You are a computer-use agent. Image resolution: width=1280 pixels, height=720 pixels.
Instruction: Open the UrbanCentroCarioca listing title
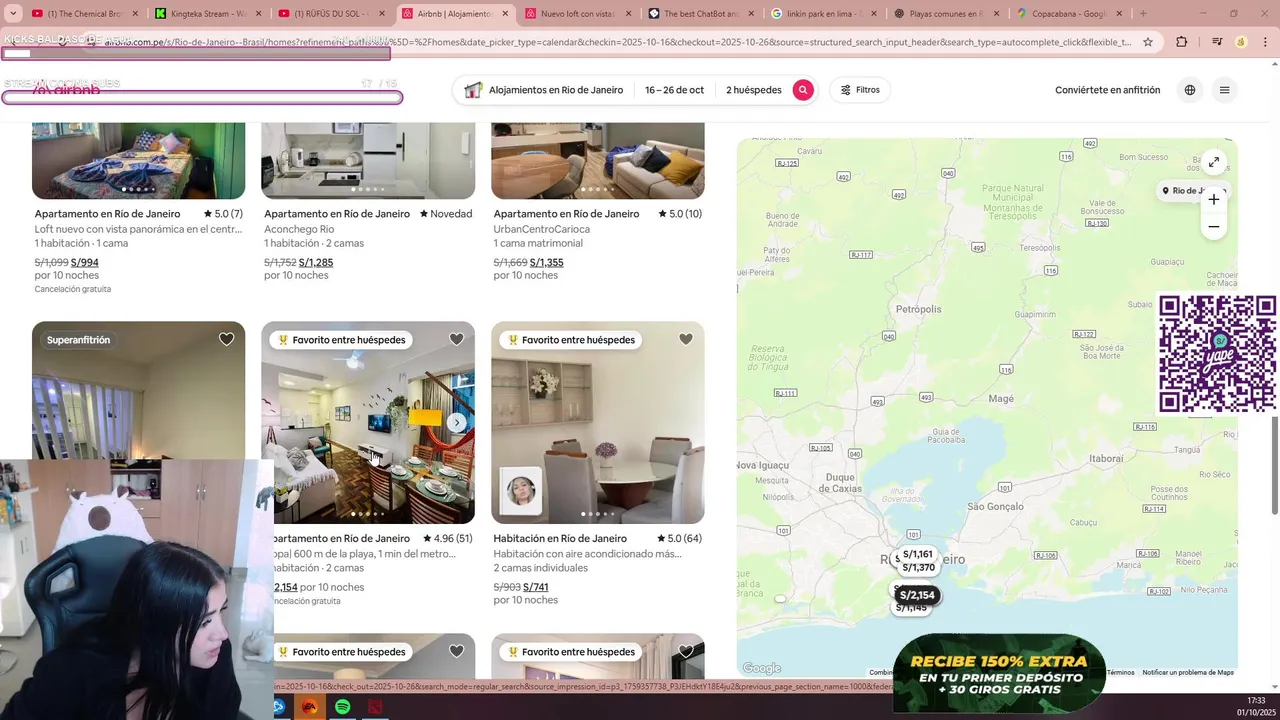(x=542, y=229)
